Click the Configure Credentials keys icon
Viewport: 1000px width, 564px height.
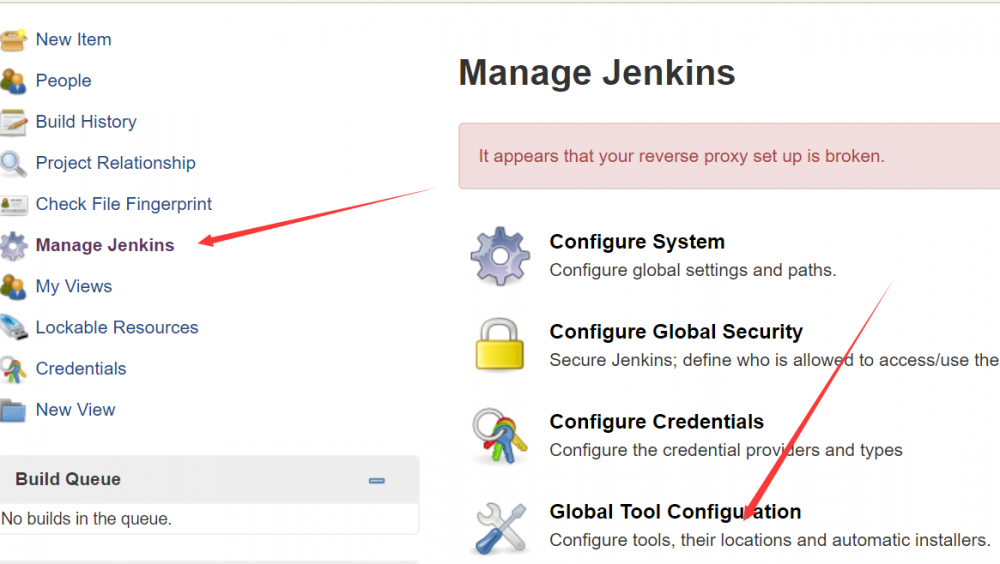click(499, 436)
